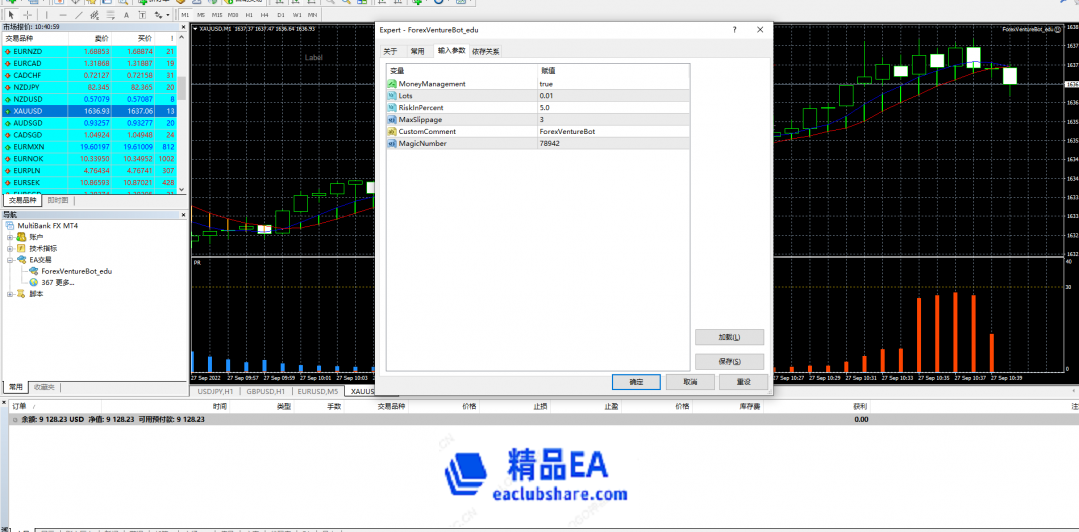This screenshot has width=1079, height=532.
Task: Switch chart to H1 timeframe
Action: [249, 14]
